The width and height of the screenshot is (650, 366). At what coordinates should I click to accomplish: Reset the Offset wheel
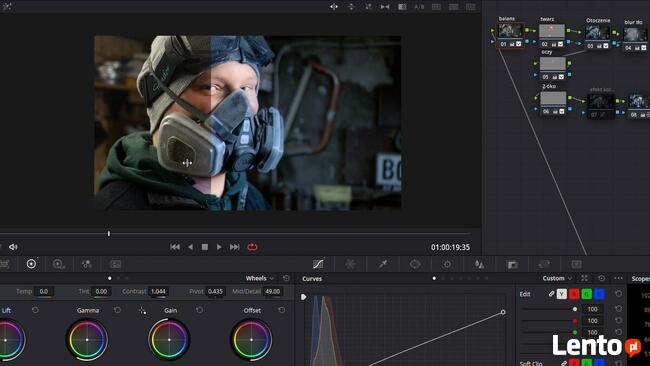tap(281, 310)
